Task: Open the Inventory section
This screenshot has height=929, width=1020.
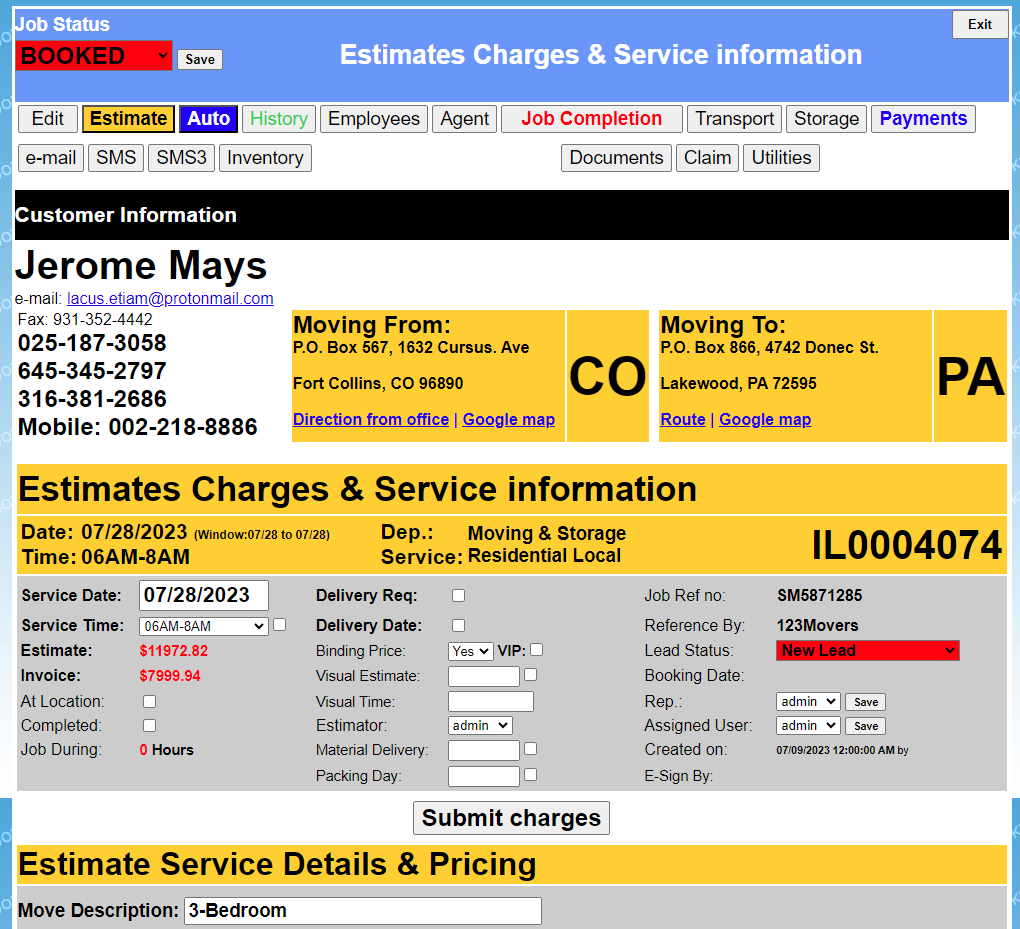Action: point(265,158)
